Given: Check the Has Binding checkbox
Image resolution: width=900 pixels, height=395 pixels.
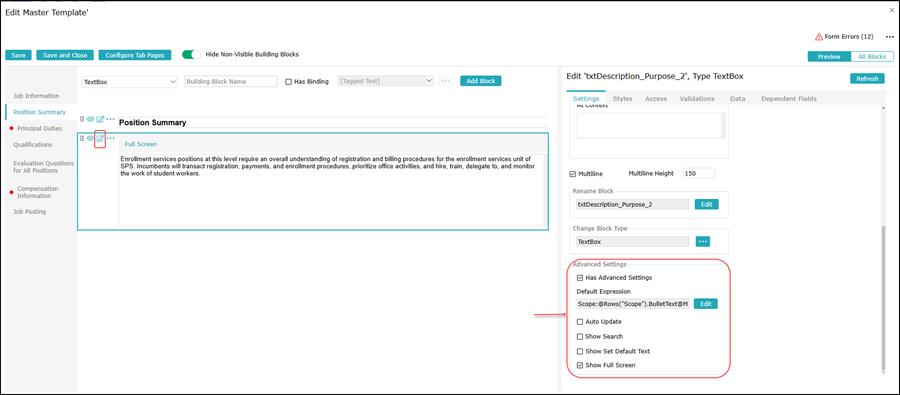Looking at the screenshot, I should [x=289, y=82].
